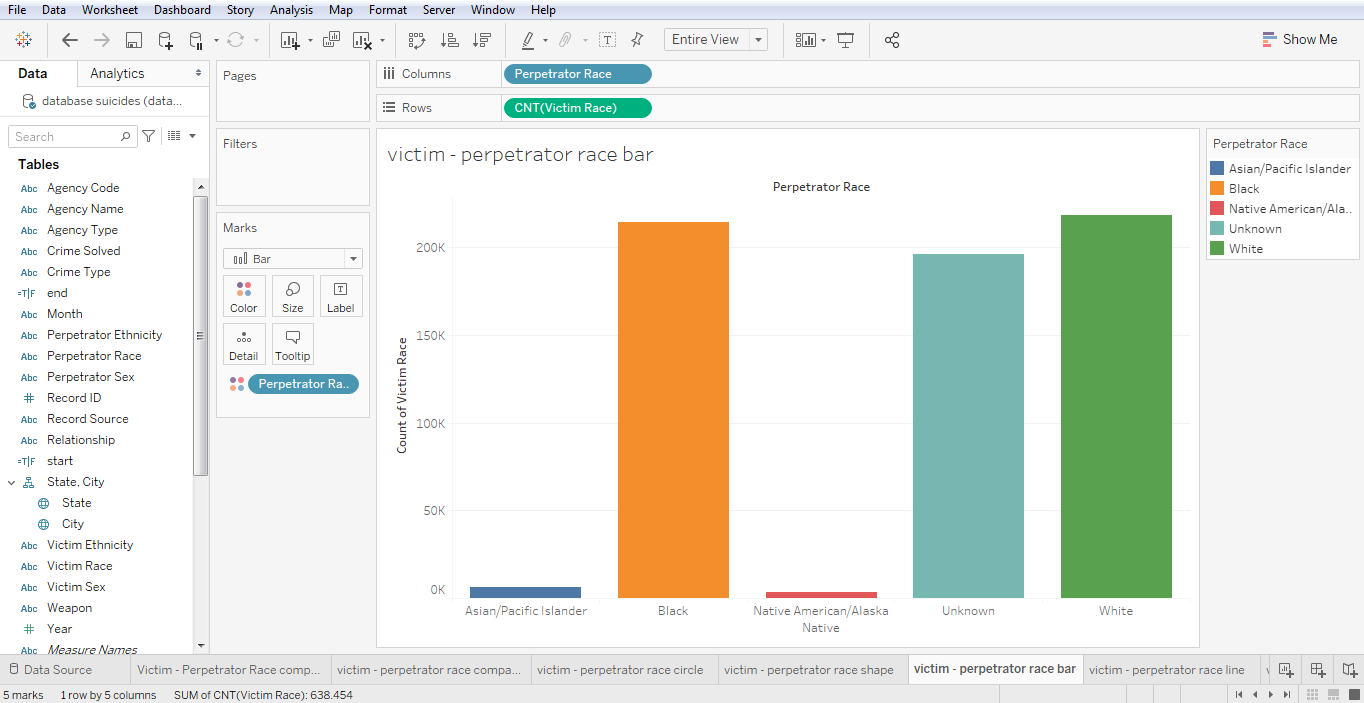1364x703 pixels.
Task: Sort bars ascending via toolbar icon
Action: pos(450,40)
